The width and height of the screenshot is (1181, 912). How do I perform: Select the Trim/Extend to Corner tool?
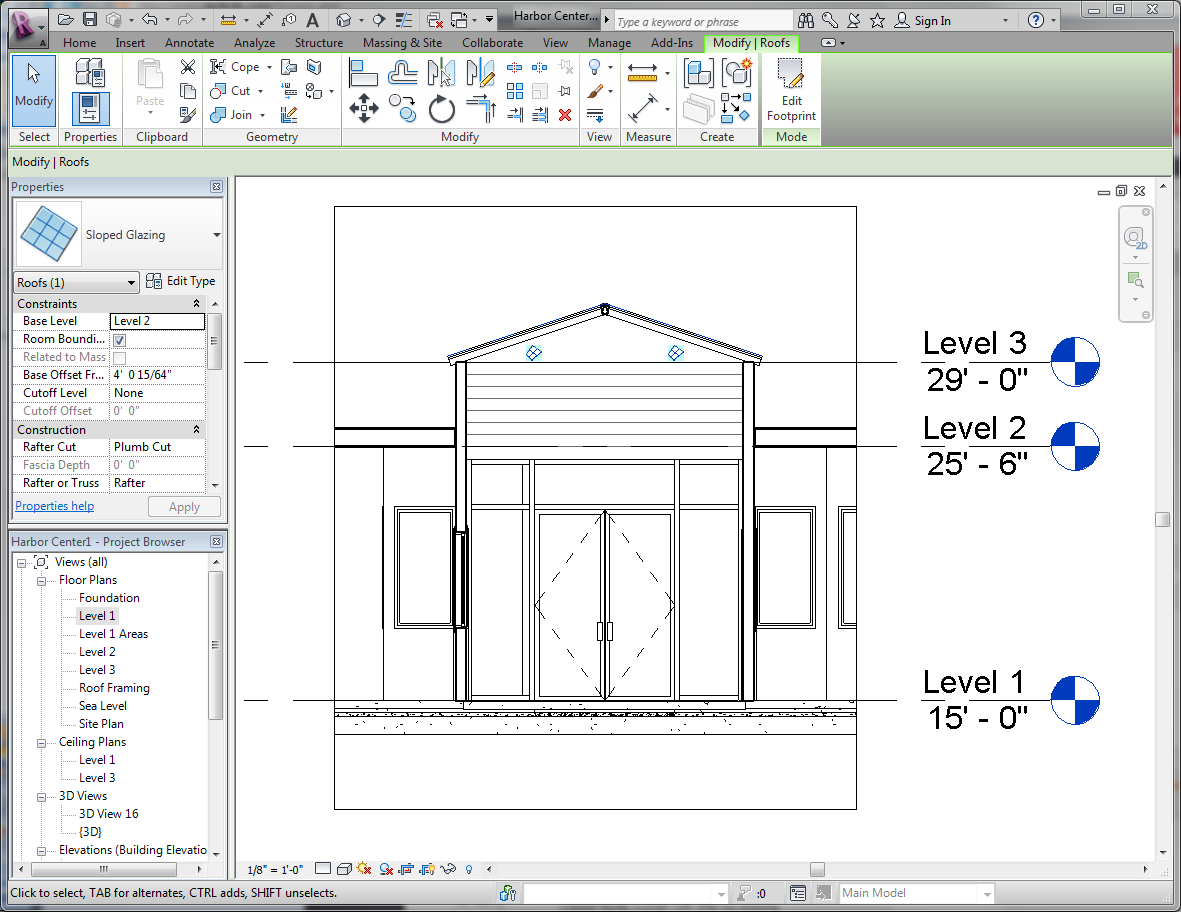(x=481, y=107)
